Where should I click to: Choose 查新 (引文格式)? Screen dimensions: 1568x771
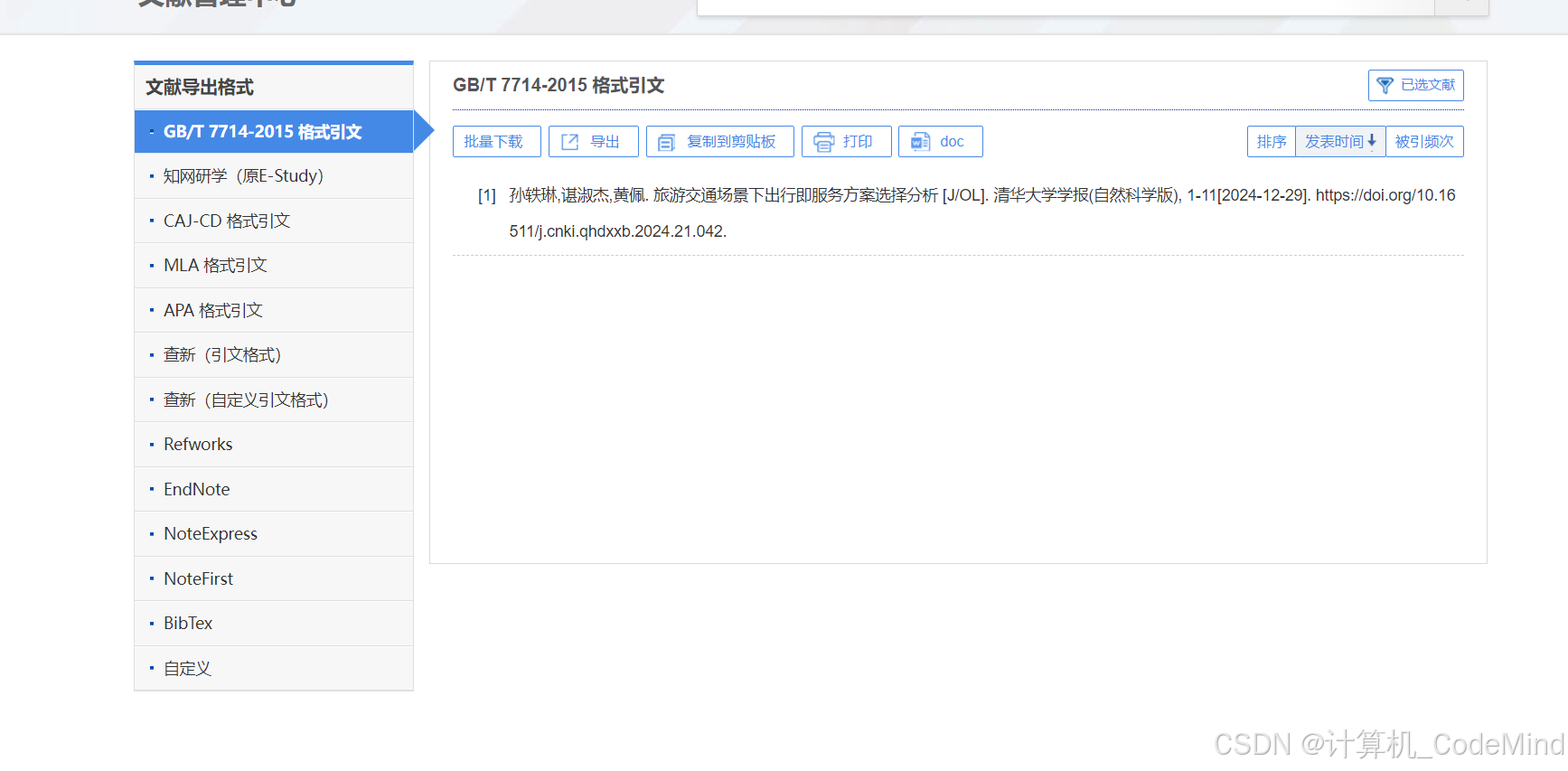274,355
